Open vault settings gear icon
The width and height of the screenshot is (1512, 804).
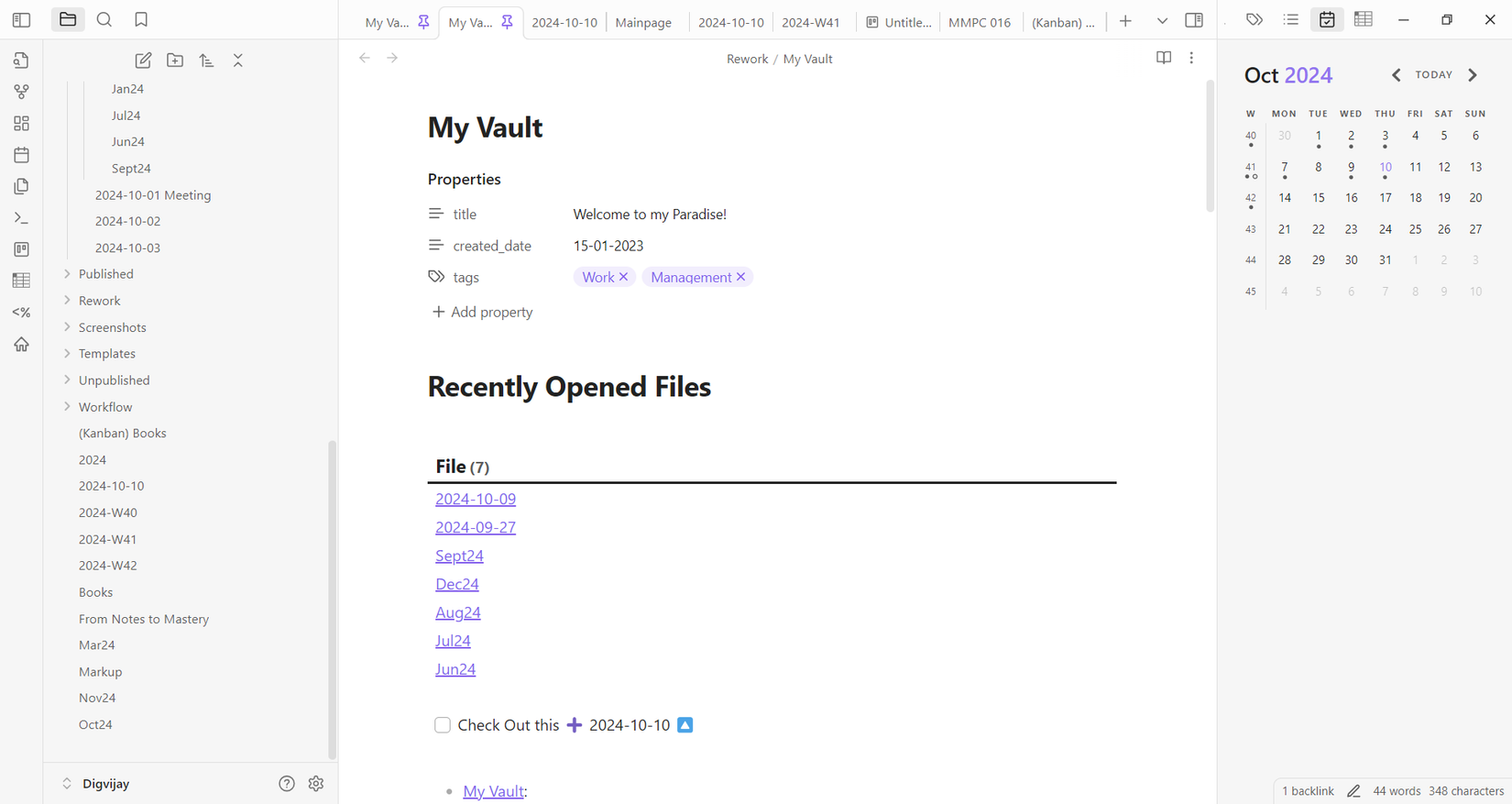point(316,784)
